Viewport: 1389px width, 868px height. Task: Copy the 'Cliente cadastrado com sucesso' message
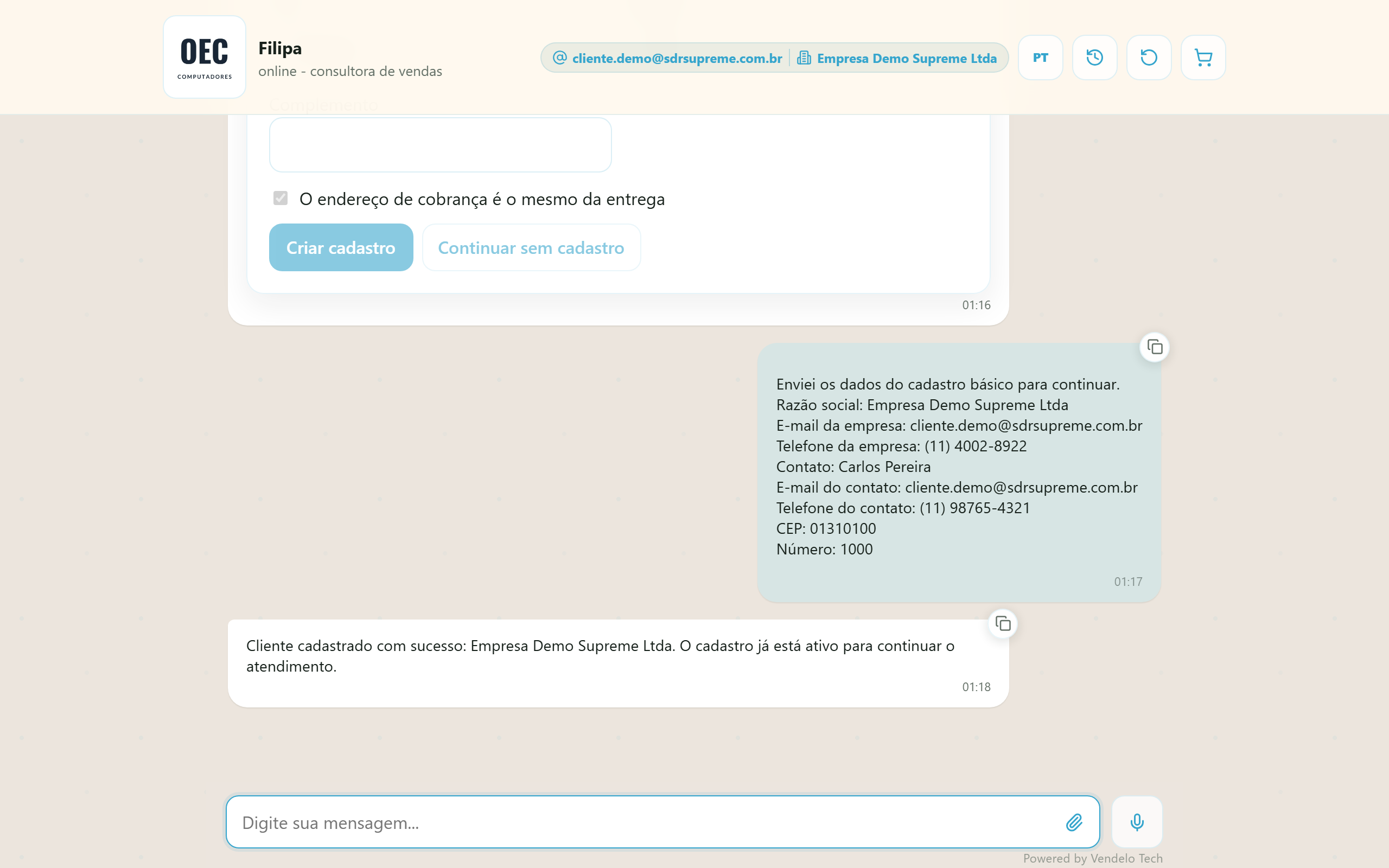(1003, 623)
